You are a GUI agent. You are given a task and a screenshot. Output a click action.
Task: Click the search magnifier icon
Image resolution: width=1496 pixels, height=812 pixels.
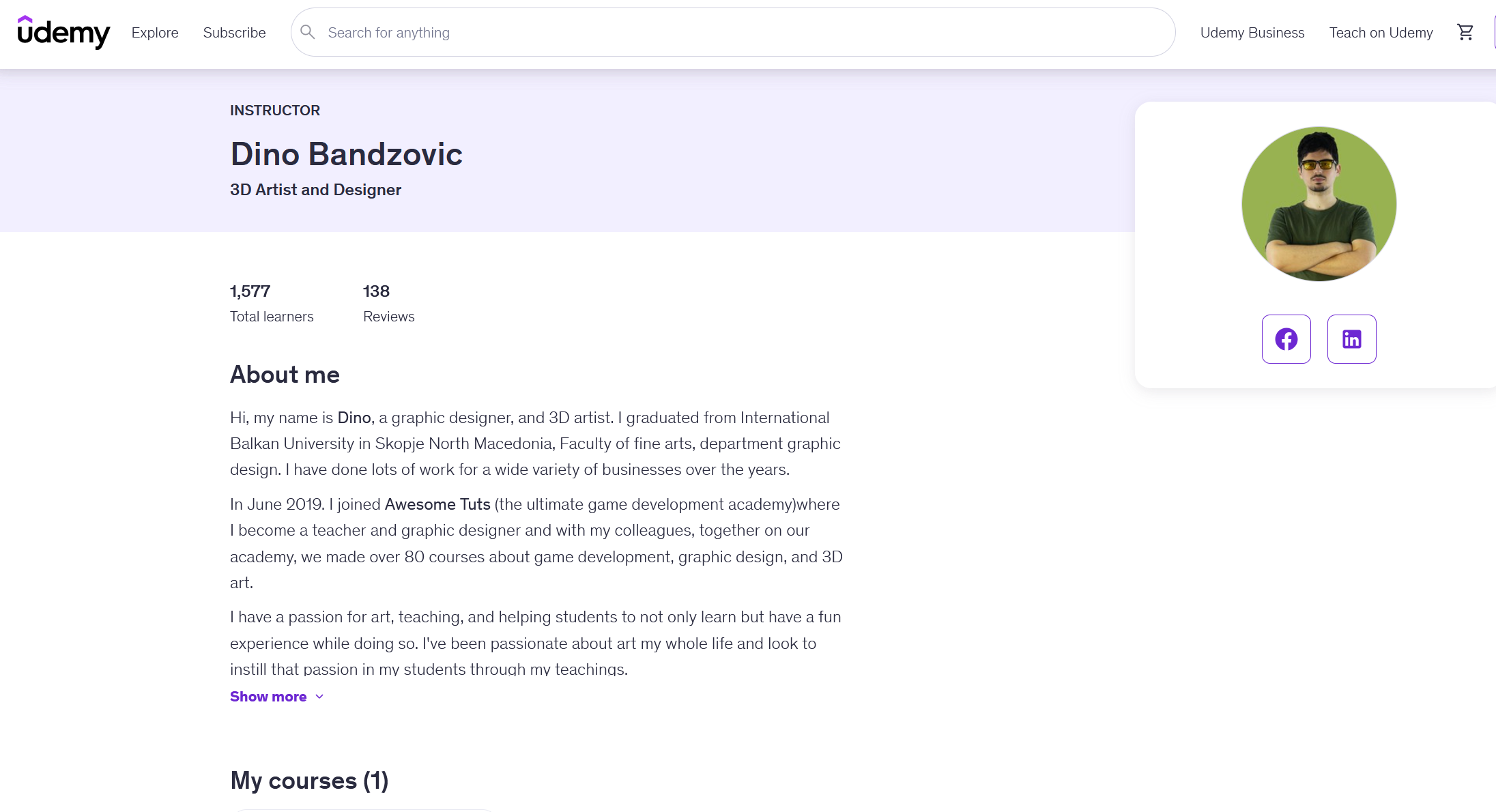pyautogui.click(x=308, y=32)
